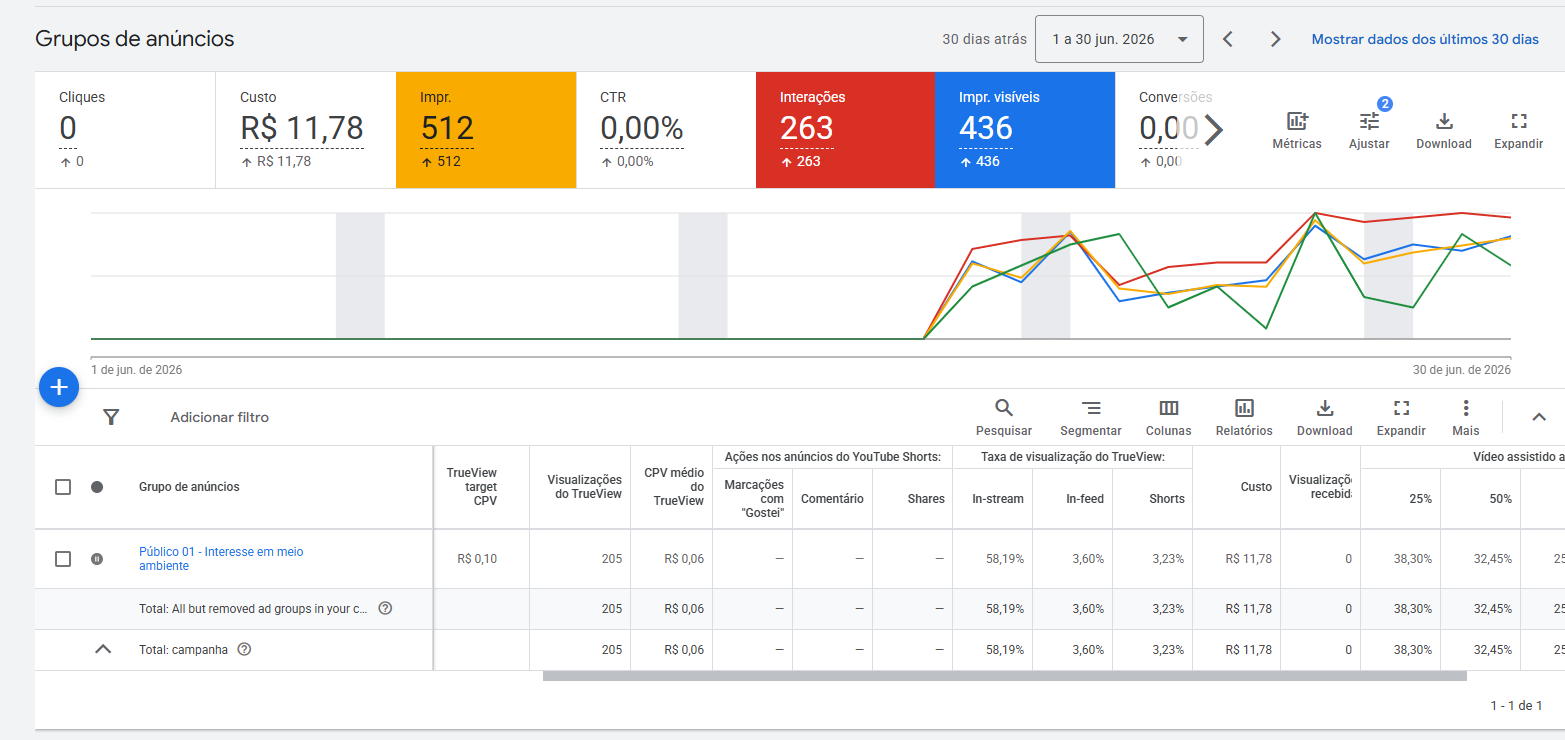1565x740 pixels.
Task: Open the Métricas chart options icon
Action: click(x=1297, y=121)
